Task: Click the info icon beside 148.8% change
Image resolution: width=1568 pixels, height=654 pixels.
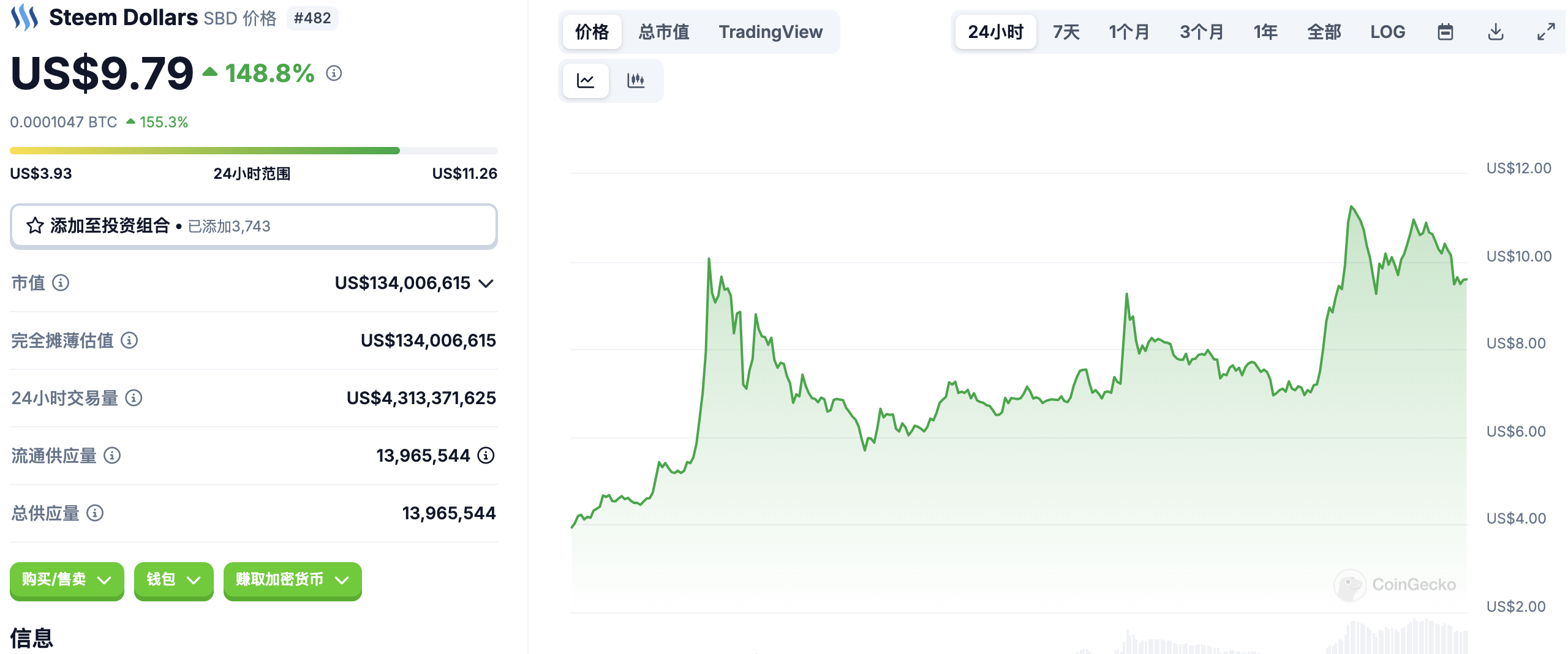Action: coord(334,73)
